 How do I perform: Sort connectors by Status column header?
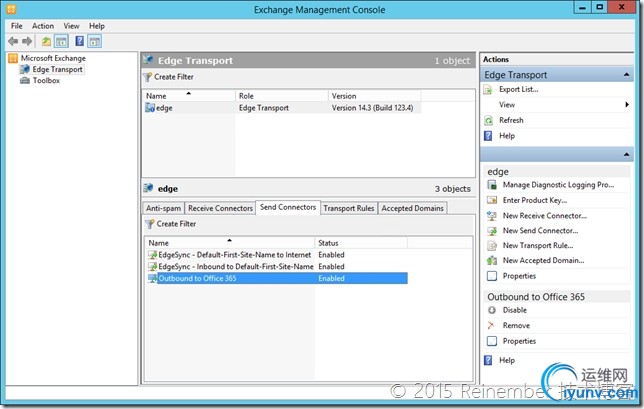[361, 243]
